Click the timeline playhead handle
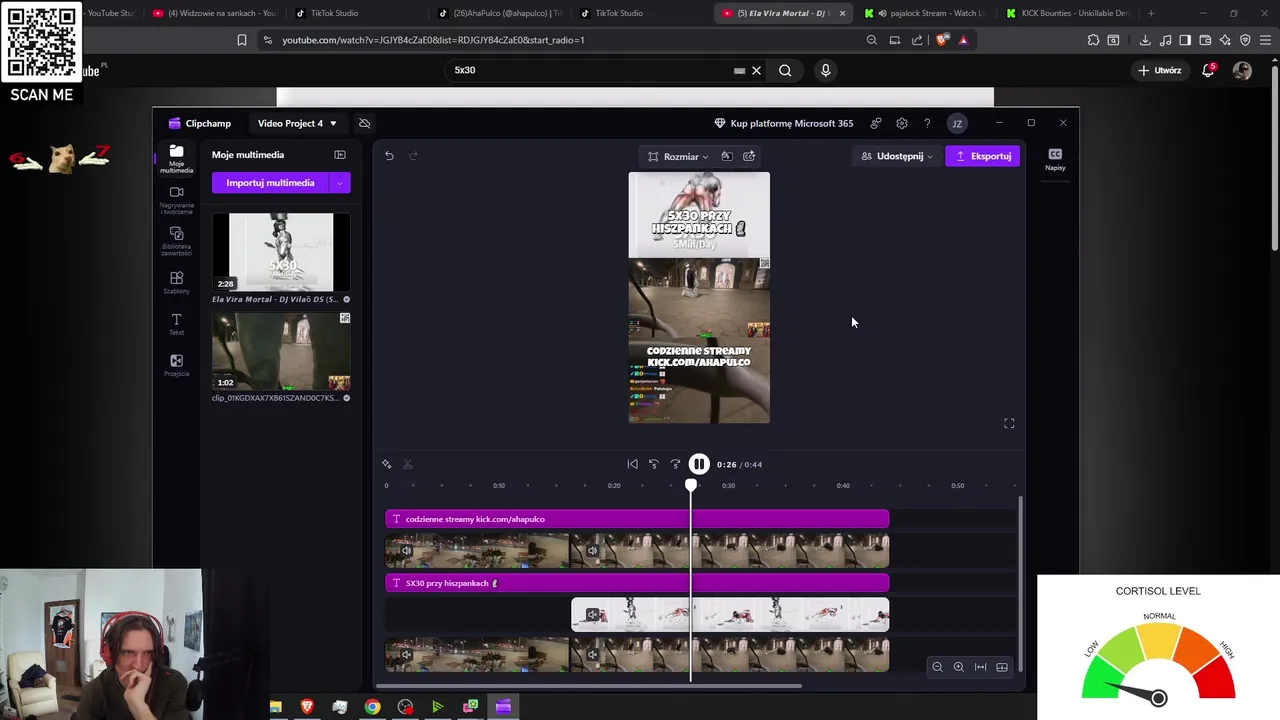This screenshot has height=720, width=1280. [691, 485]
